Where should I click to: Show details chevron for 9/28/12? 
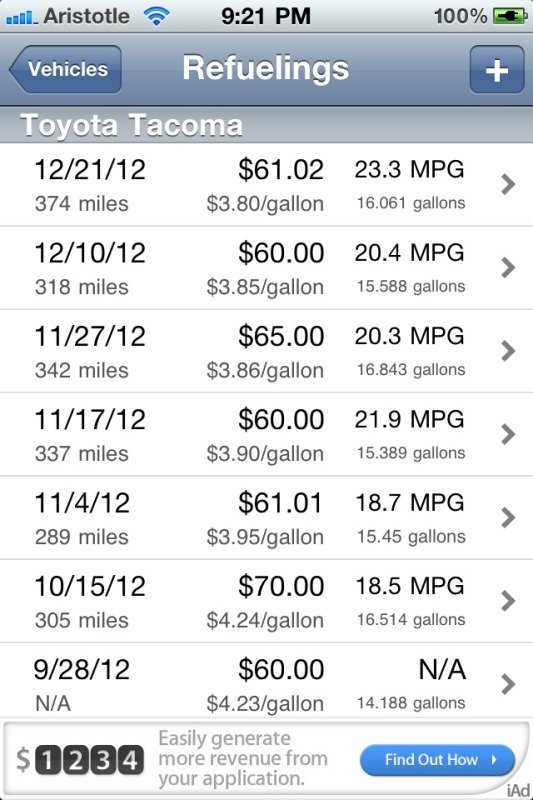[508, 685]
